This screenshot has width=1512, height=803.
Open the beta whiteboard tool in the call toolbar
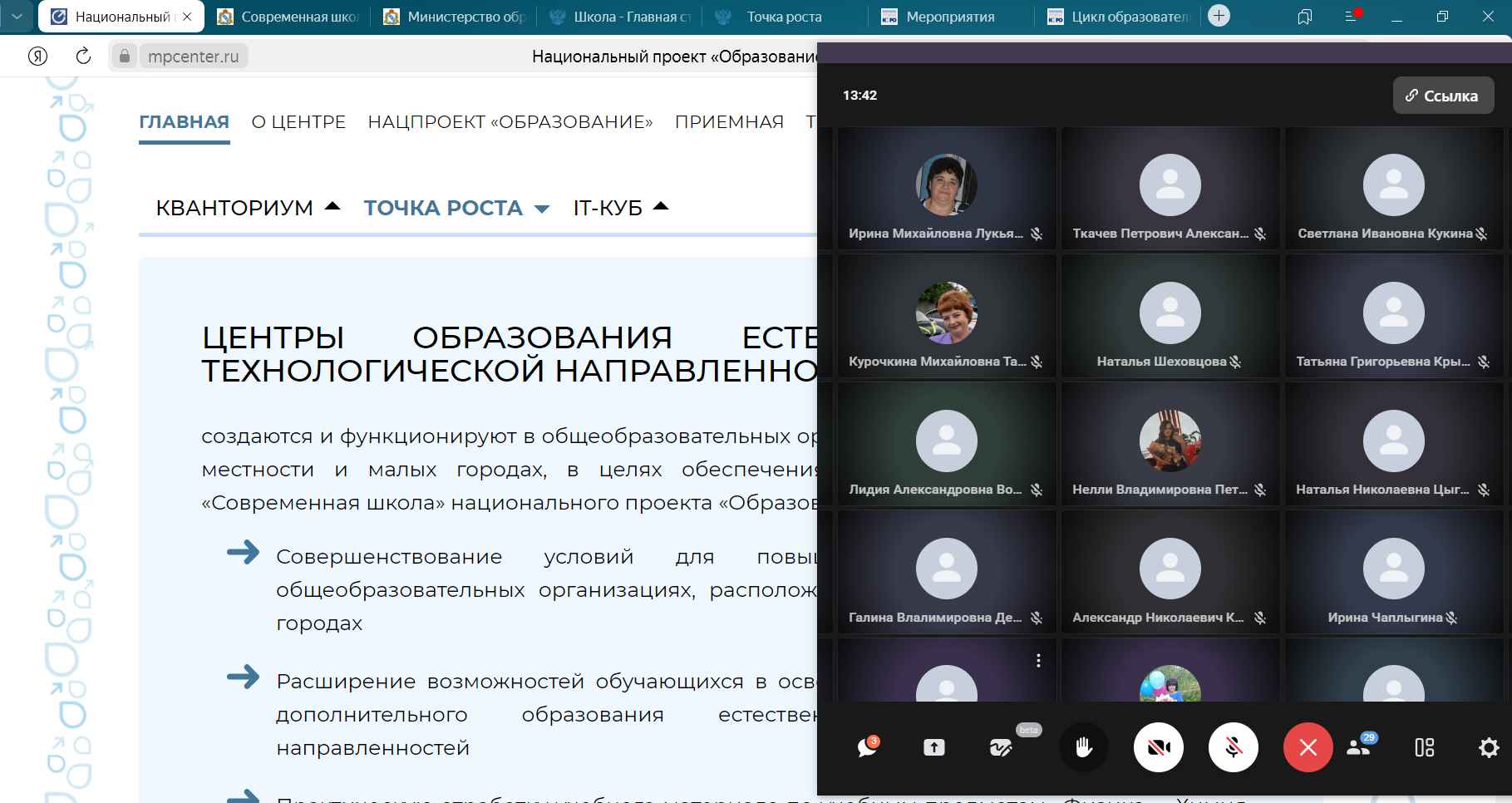point(1001,747)
